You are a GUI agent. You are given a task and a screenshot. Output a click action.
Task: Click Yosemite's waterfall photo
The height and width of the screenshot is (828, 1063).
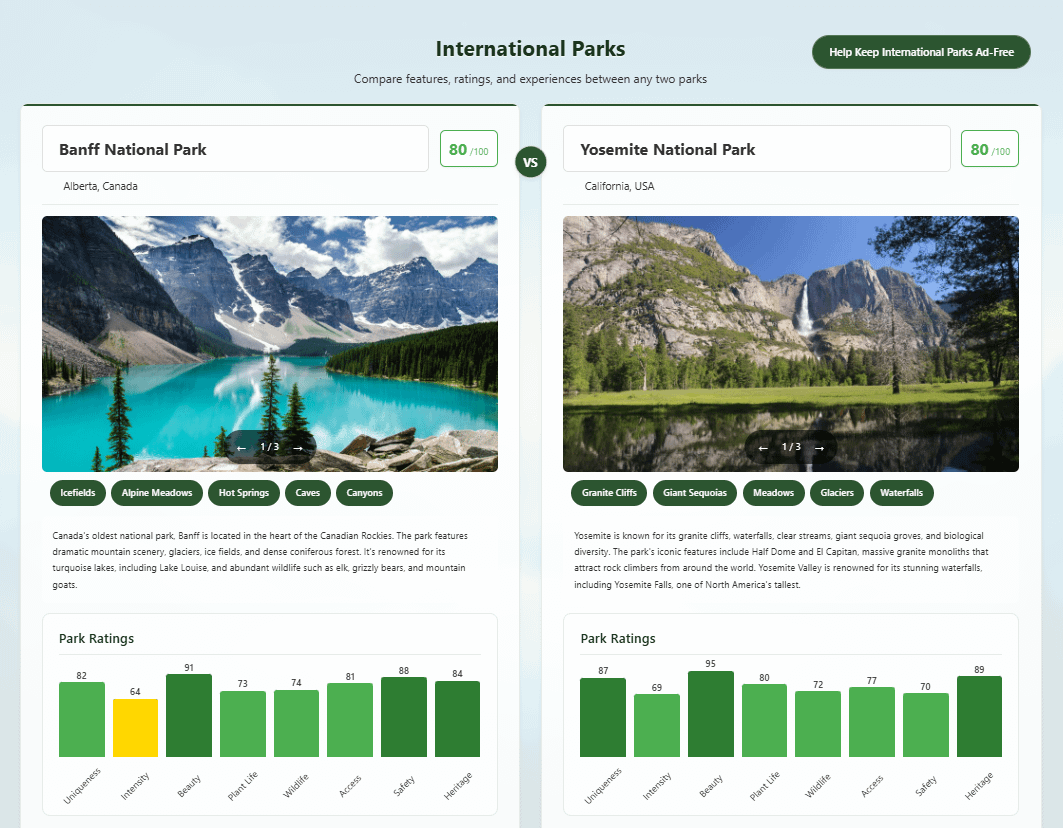pyautogui.click(x=790, y=330)
